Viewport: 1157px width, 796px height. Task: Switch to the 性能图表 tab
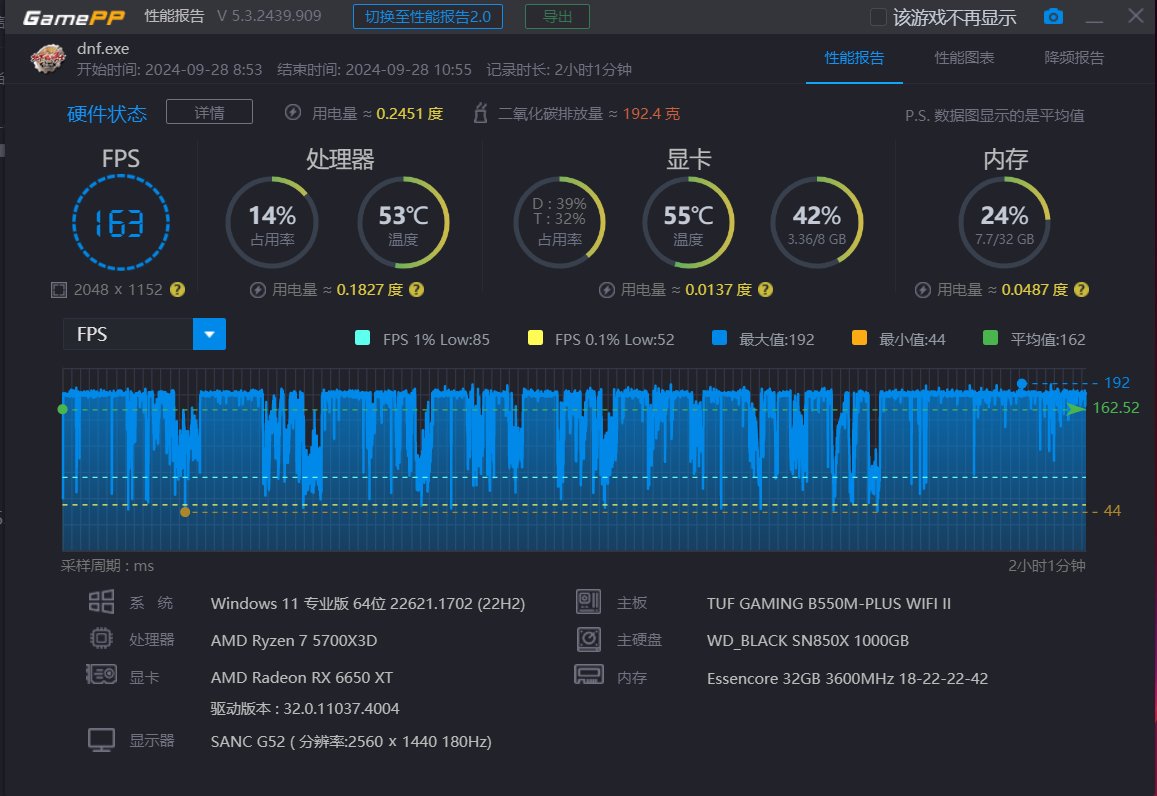[x=964, y=58]
